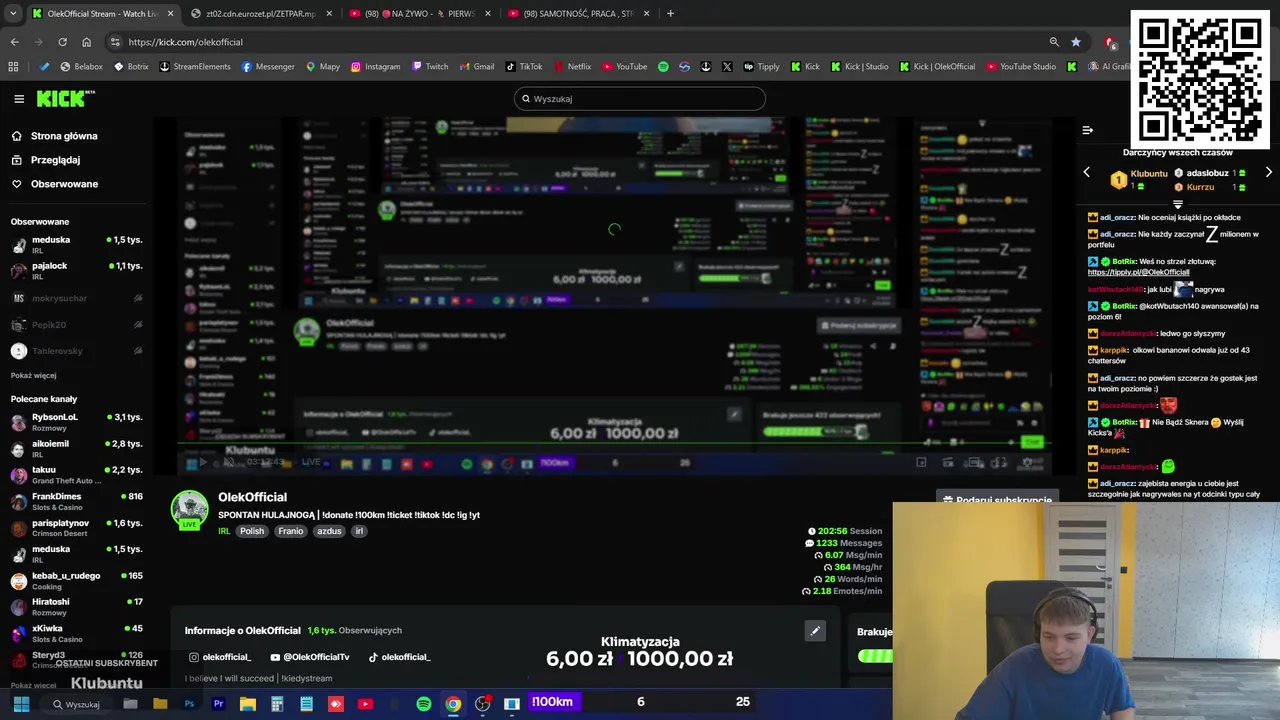The height and width of the screenshot is (720, 1280).
Task: Go to browser home page
Action: [x=86, y=42]
